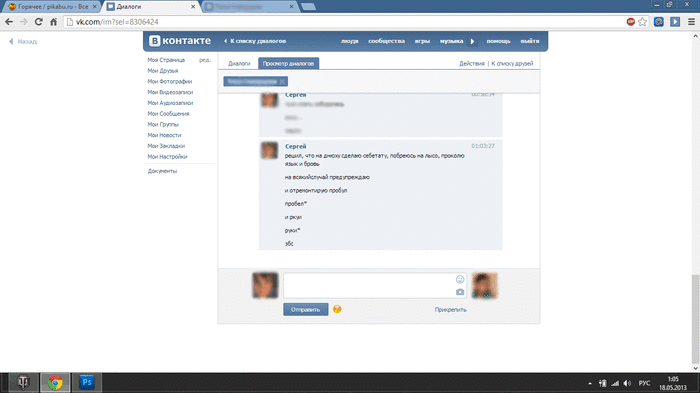Screen dimensions: 700x393
Task: Open World of Tanks from the taskbar
Action: (x=23, y=383)
